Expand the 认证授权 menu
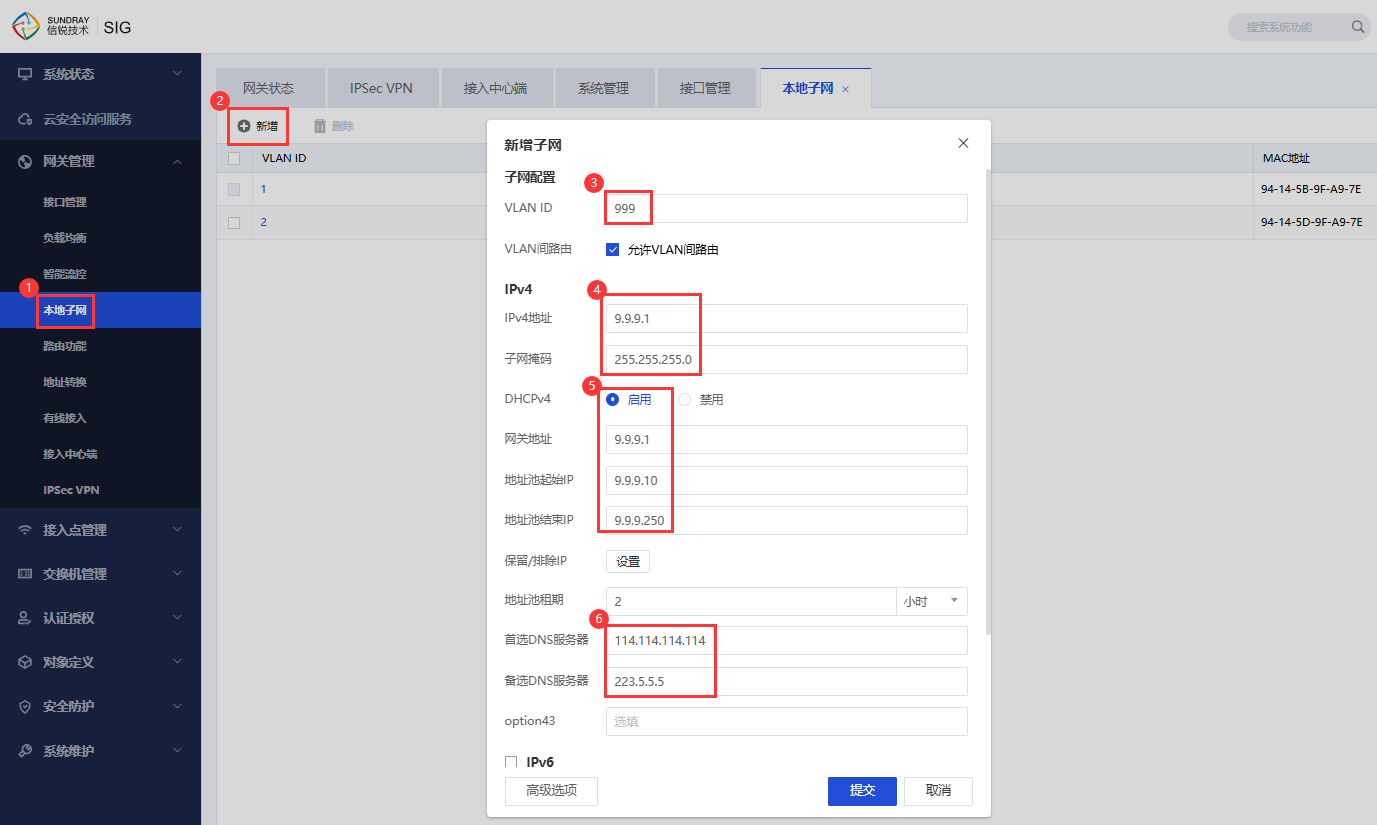Screen dimensions: 1377x825 pos(177,618)
